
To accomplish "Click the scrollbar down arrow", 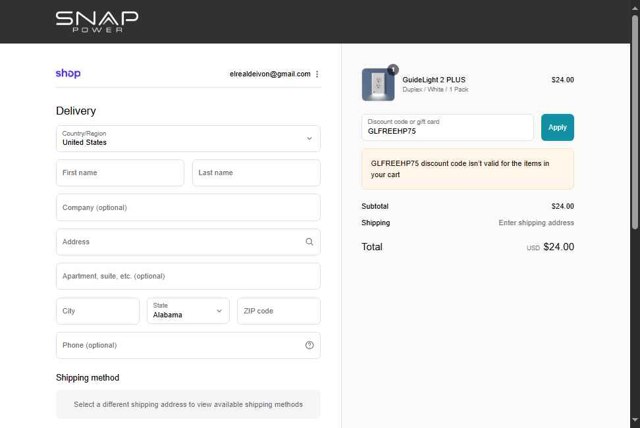I will tap(635, 420).
